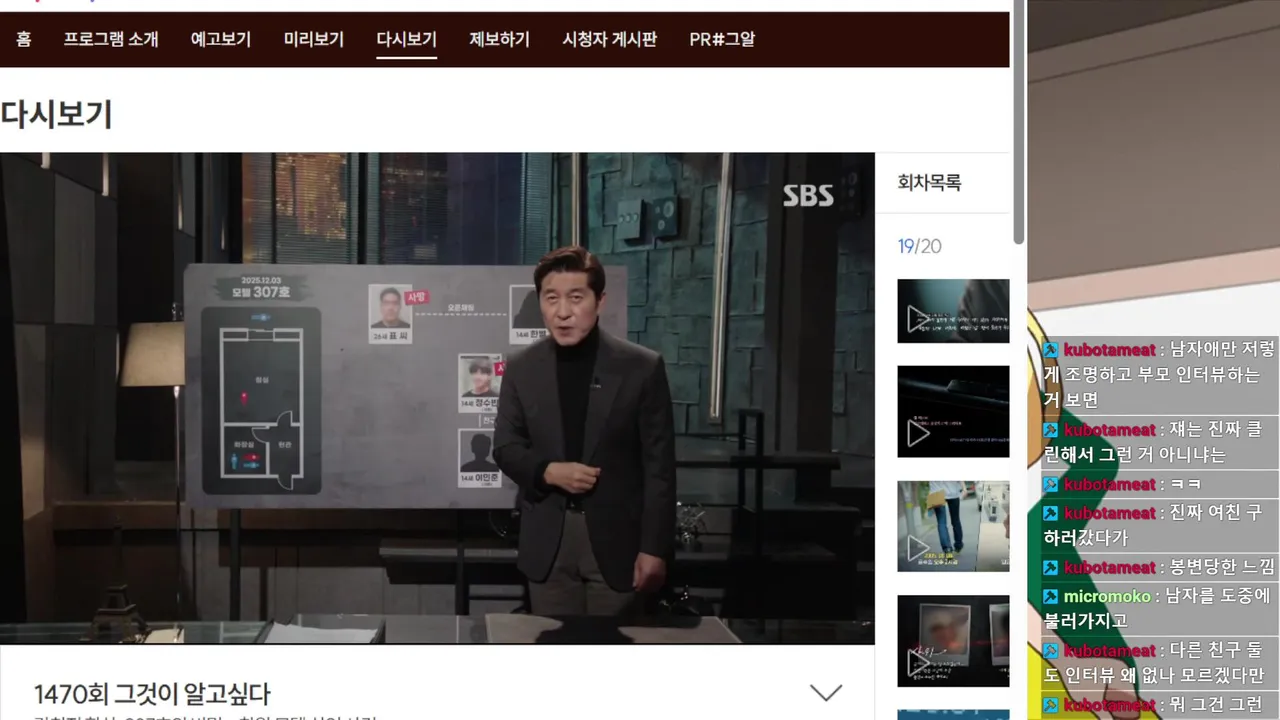Play the fourth thumbnail with blurred photos

(953, 641)
